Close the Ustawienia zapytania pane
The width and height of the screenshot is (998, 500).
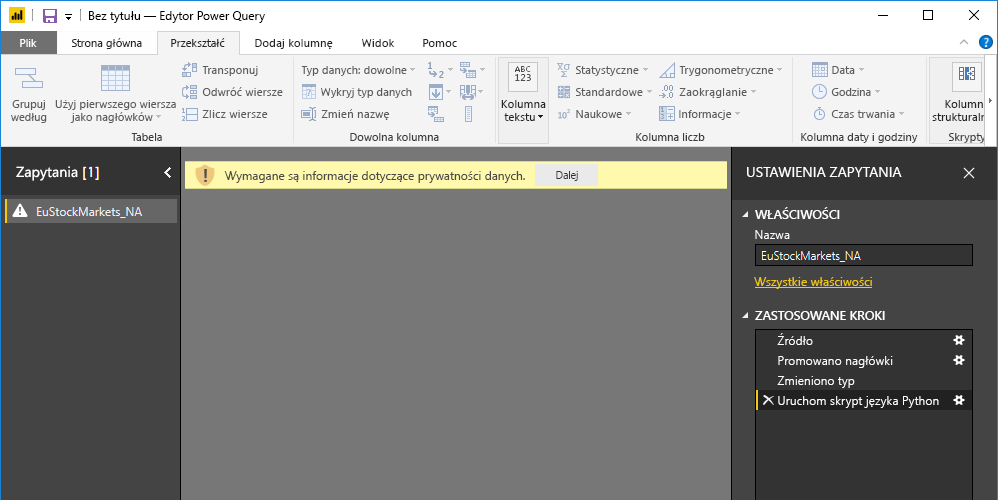pos(969,173)
